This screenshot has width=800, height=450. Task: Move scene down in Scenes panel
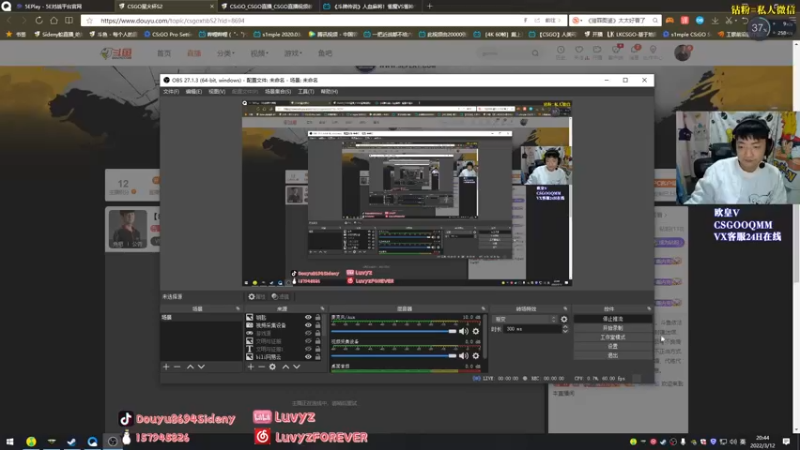[202, 367]
